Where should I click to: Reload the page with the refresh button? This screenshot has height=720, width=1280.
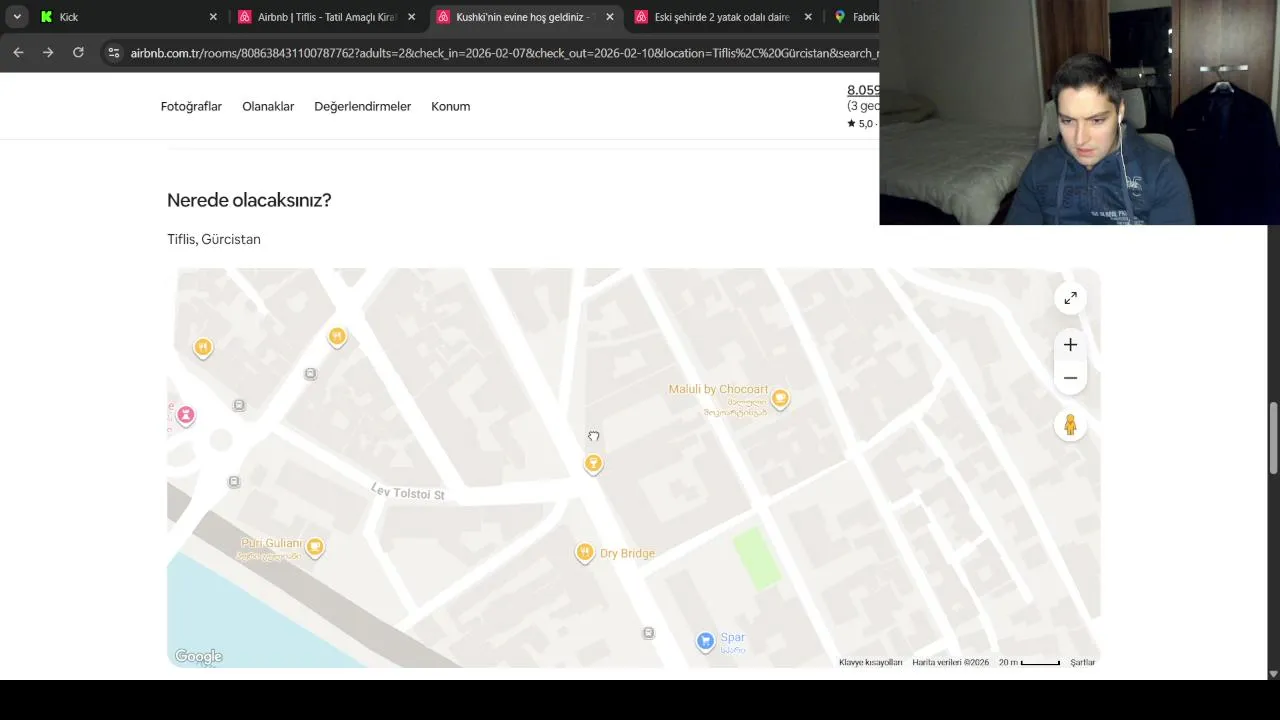point(78,52)
